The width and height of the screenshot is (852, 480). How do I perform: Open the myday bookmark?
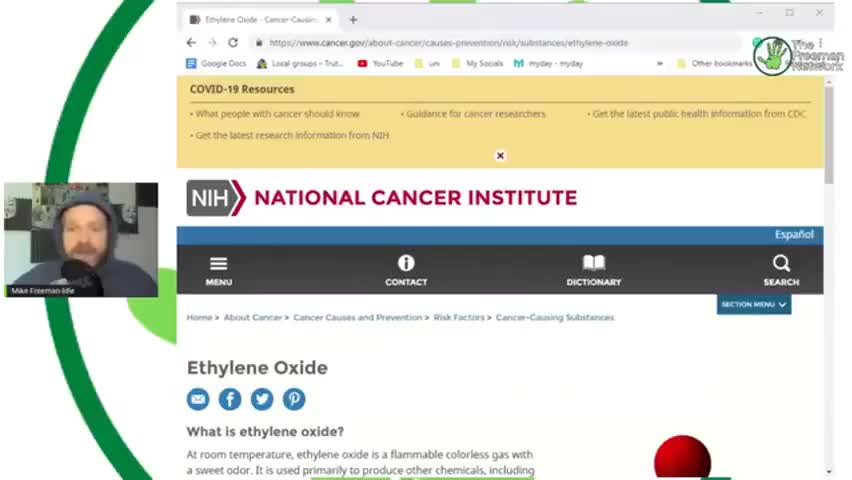pyautogui.click(x=548, y=64)
